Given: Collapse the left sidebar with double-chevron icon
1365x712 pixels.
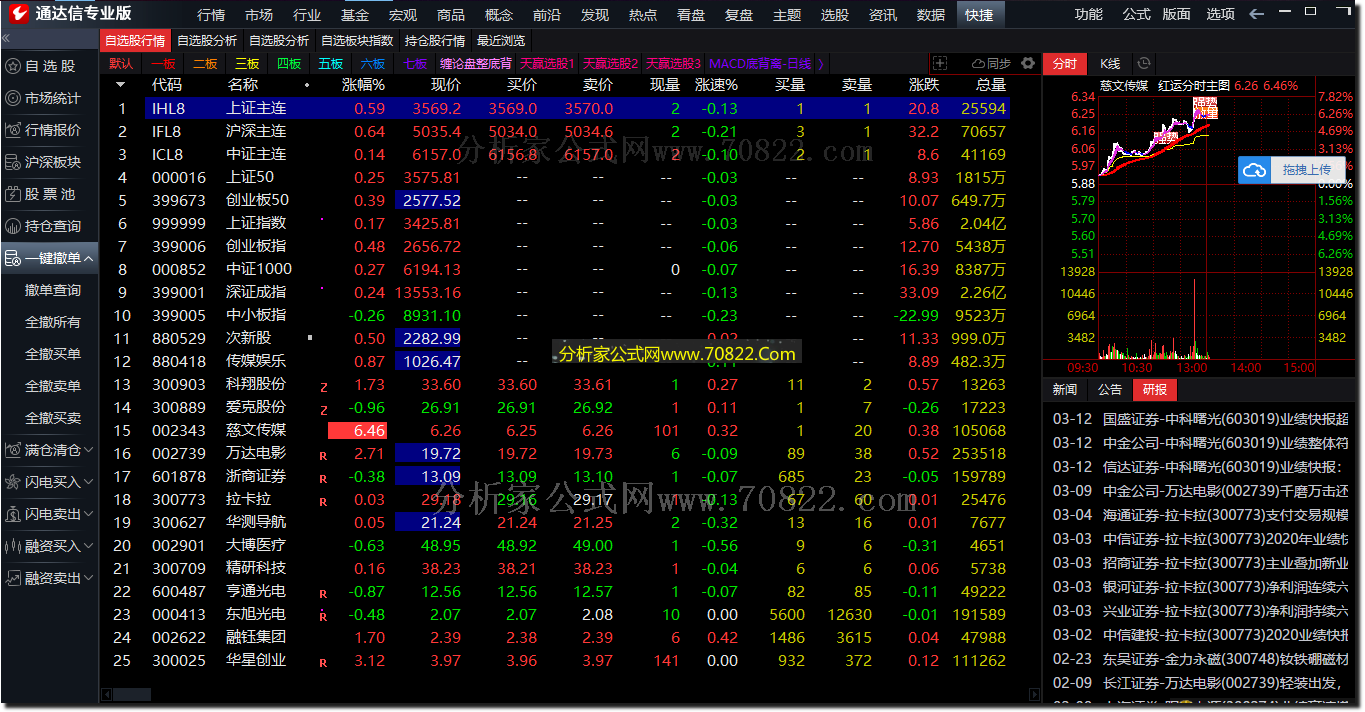Looking at the screenshot, I should (x=6, y=38).
